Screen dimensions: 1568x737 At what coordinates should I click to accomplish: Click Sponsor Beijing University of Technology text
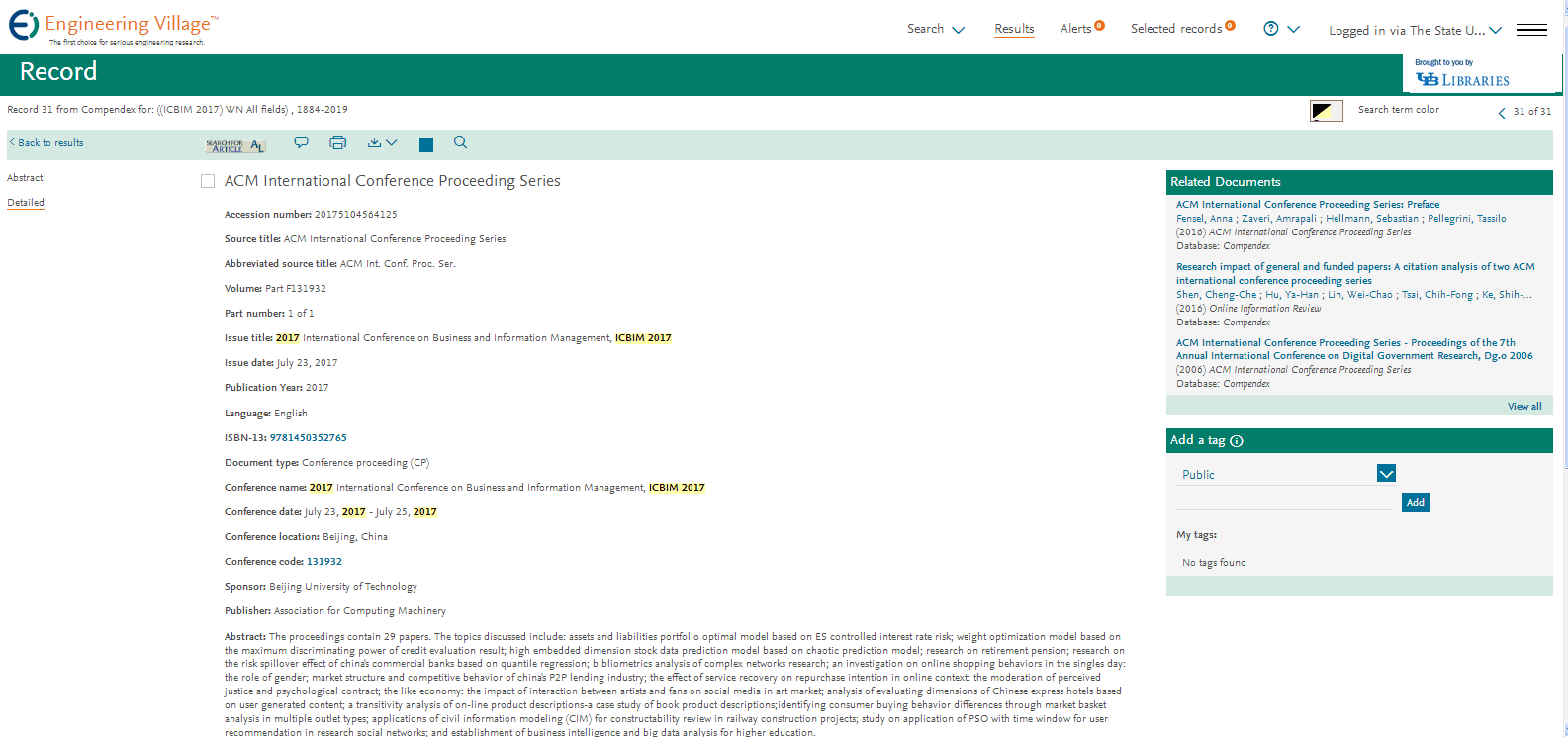(343, 587)
